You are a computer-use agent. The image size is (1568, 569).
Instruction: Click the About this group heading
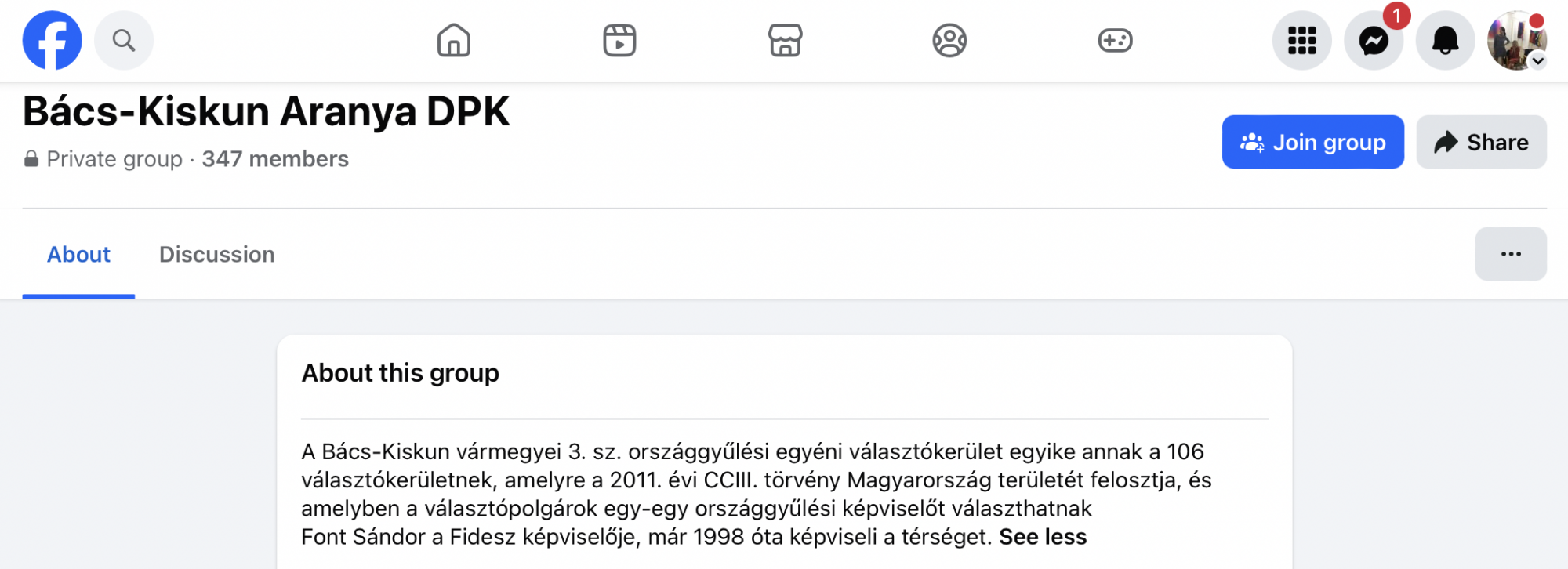401,373
